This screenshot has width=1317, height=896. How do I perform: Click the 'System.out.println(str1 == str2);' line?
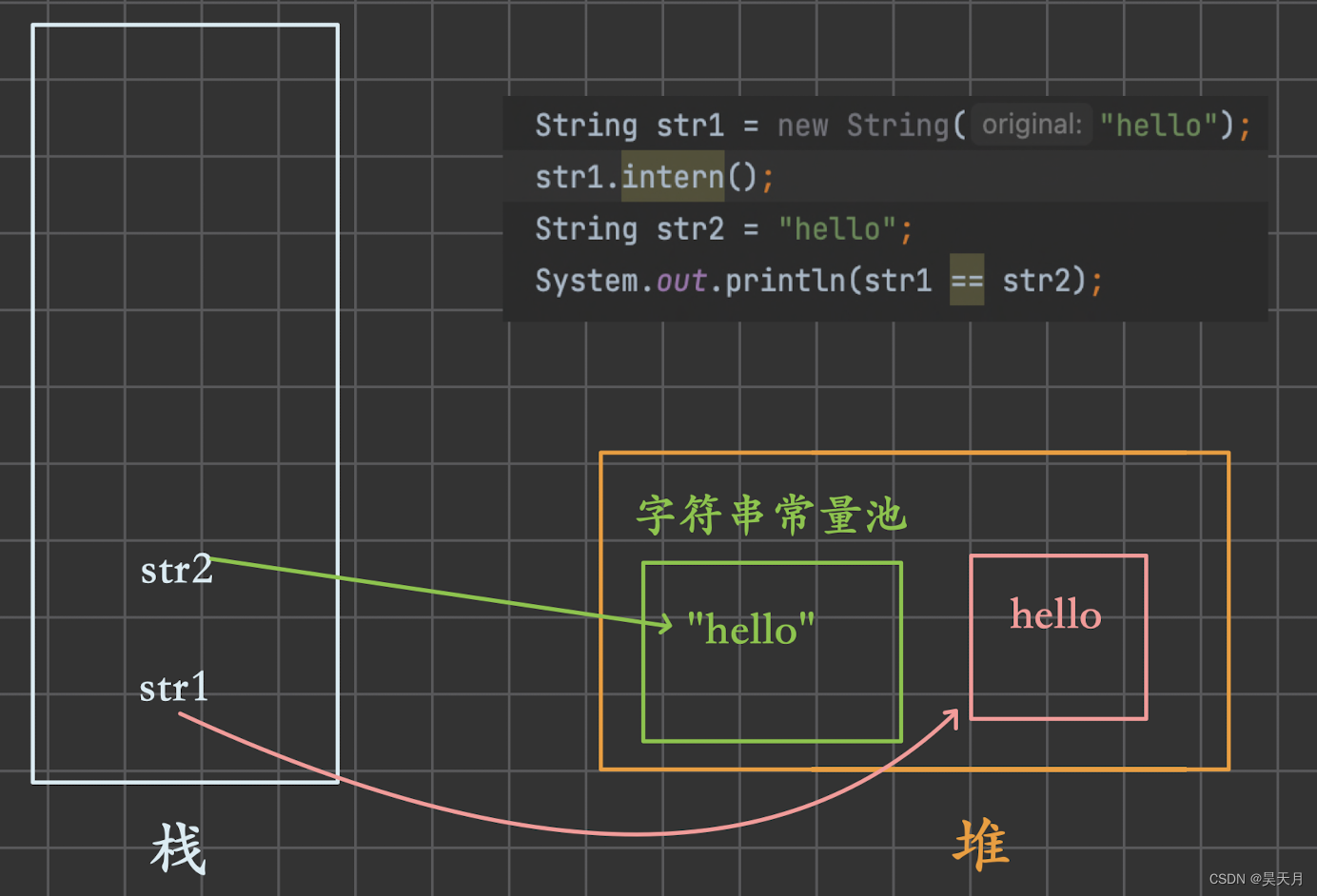[818, 281]
